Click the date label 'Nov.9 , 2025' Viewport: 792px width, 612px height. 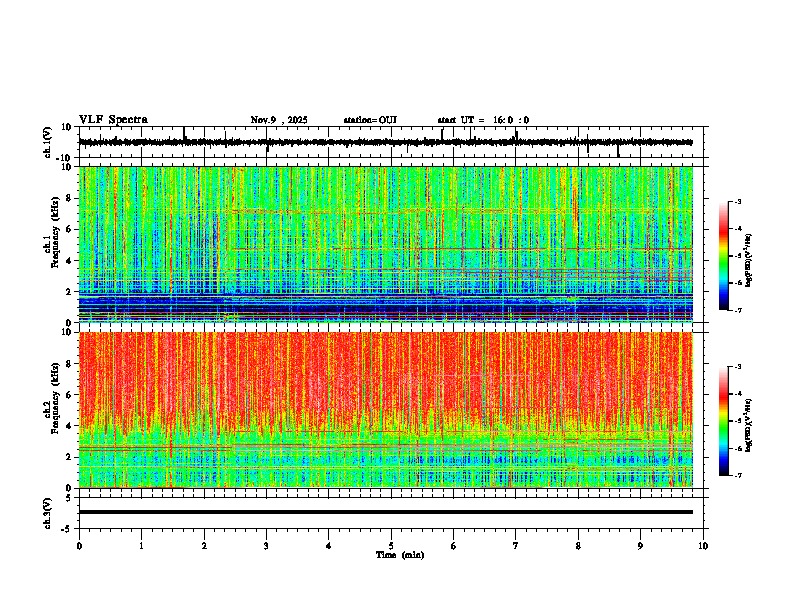click(x=279, y=120)
